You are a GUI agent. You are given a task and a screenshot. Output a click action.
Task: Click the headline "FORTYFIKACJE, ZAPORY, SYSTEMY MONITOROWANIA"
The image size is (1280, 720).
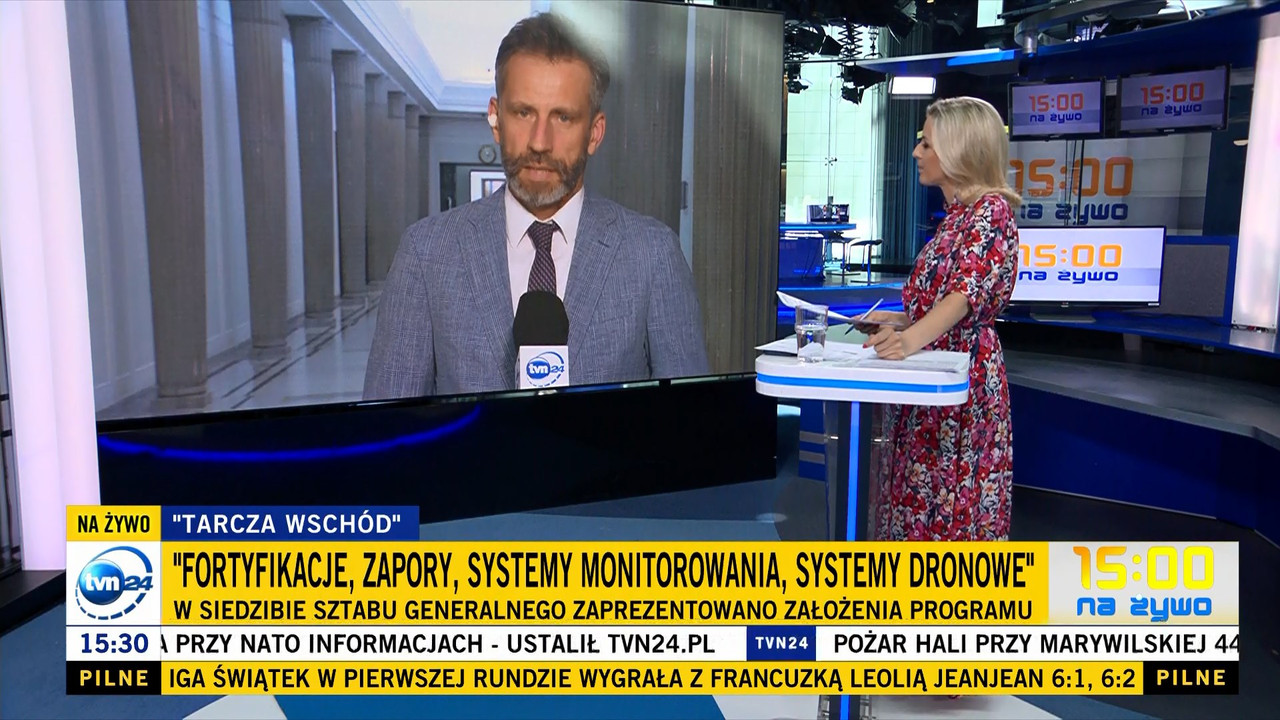[603, 570]
